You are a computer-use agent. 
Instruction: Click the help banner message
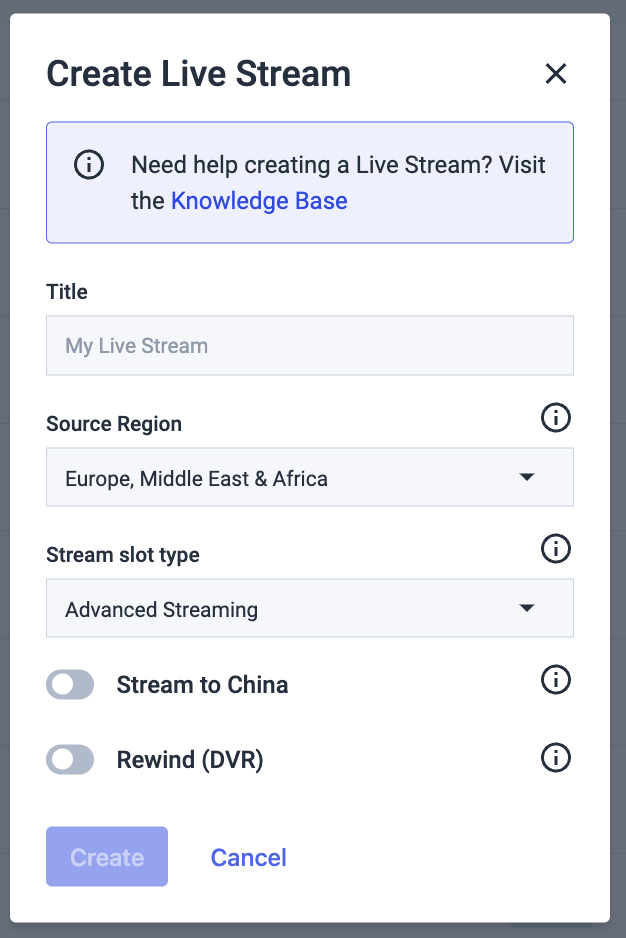click(x=335, y=182)
